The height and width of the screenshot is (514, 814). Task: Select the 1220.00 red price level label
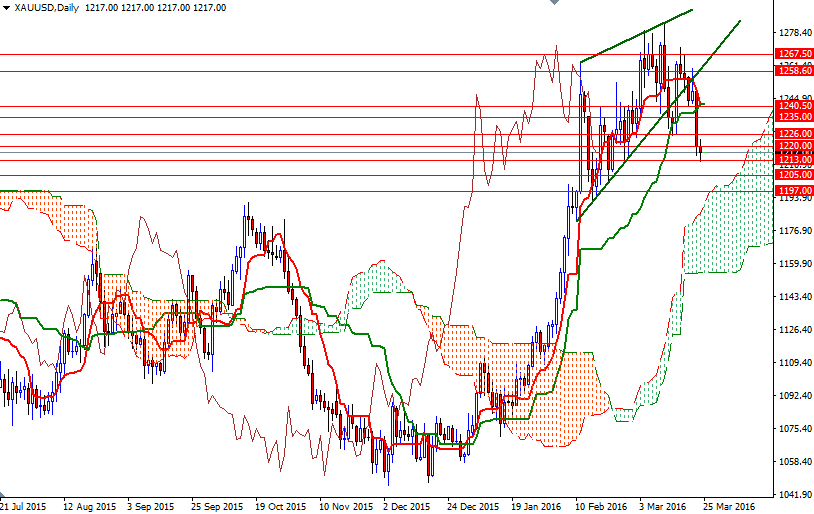(x=794, y=146)
